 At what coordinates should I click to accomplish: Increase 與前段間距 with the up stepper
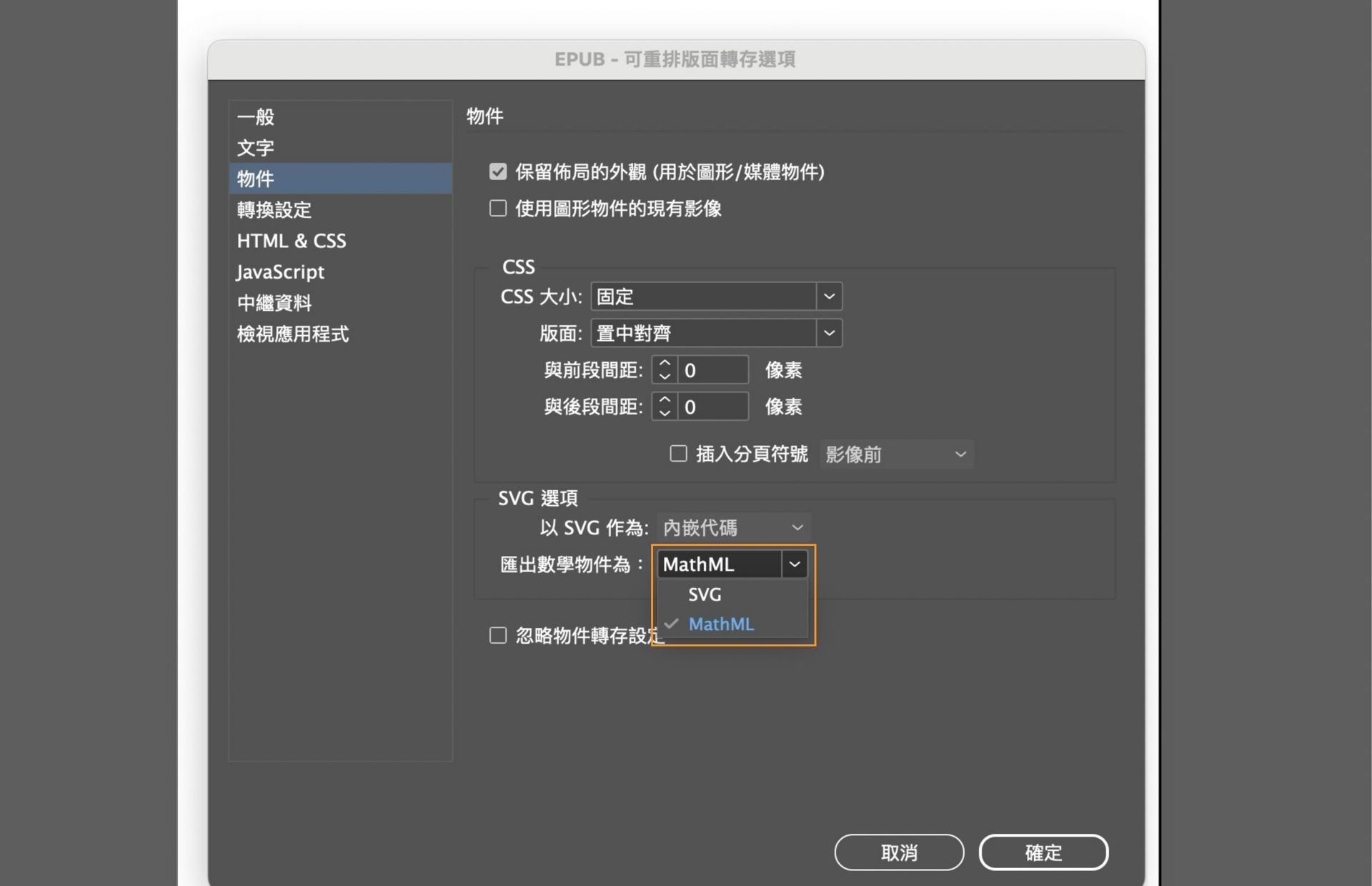[664, 364]
